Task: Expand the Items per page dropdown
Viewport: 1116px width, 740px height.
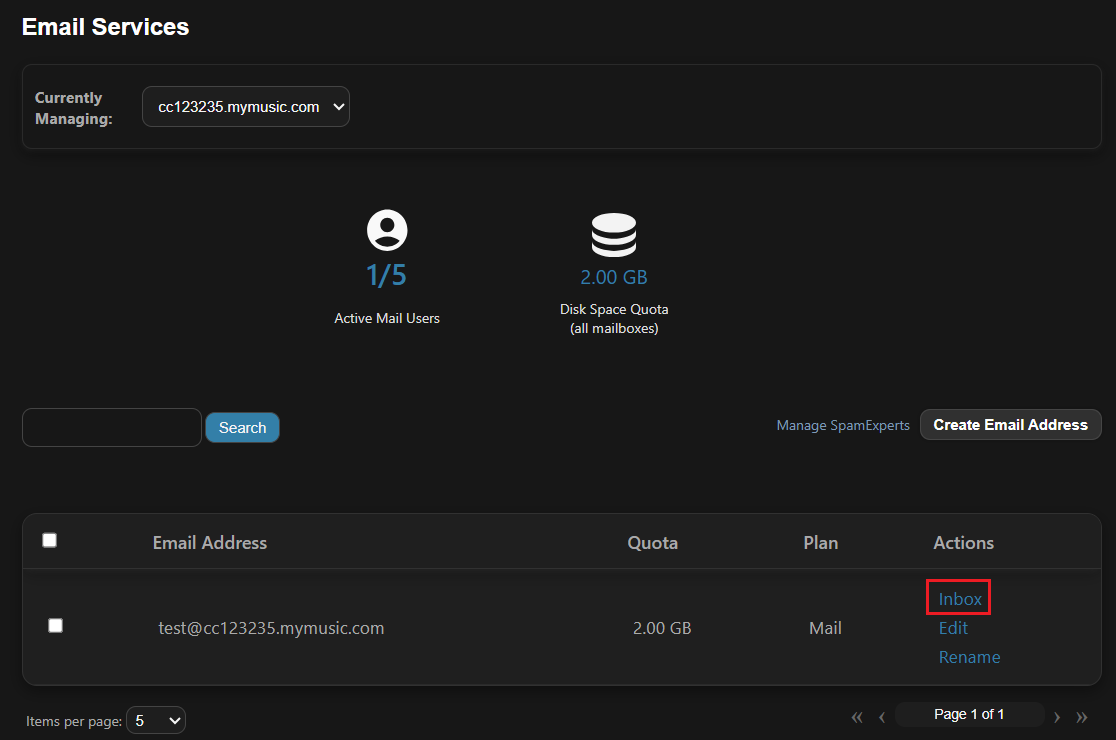Action: tap(156, 720)
